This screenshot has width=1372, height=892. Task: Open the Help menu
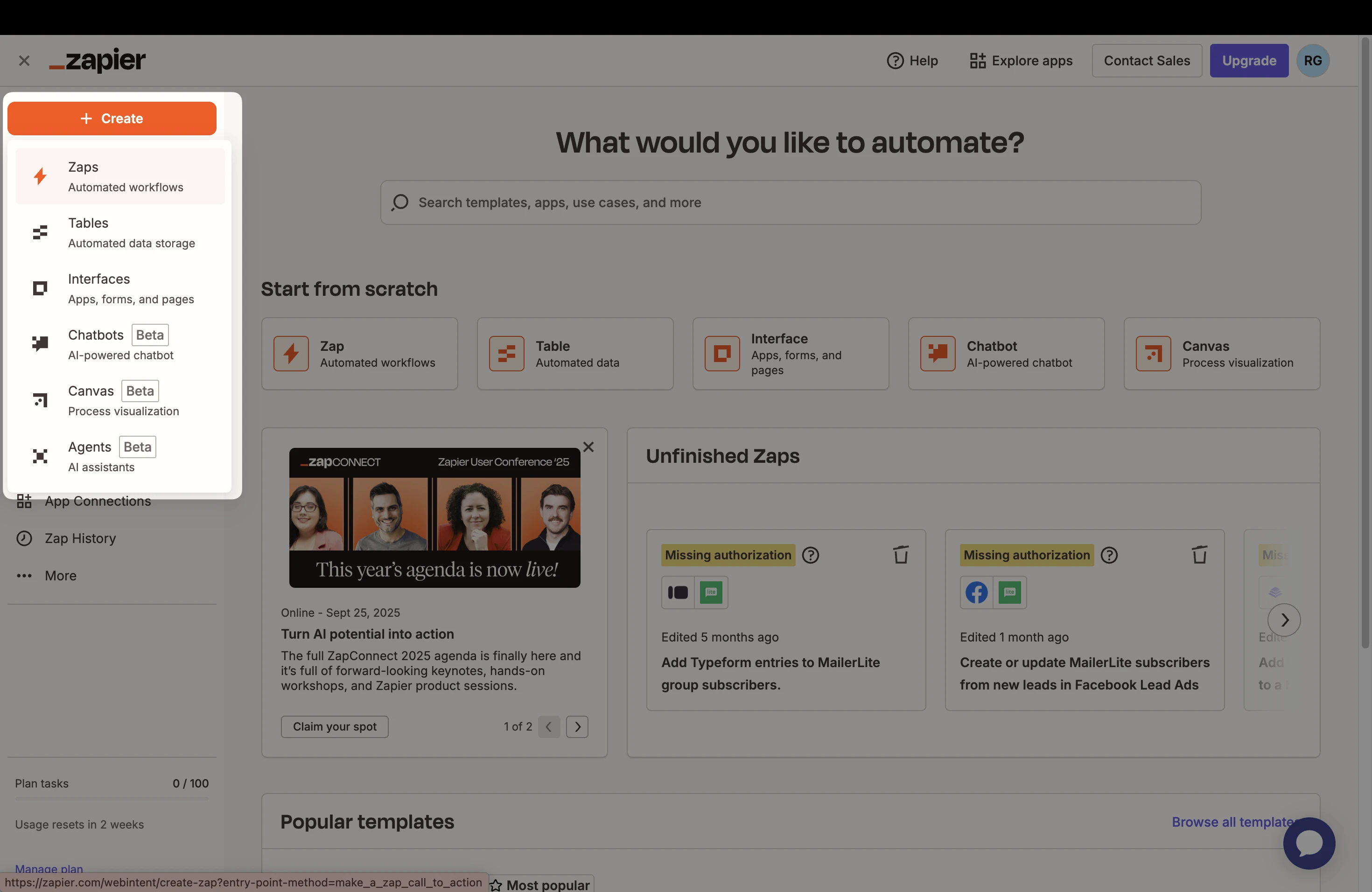(912, 61)
